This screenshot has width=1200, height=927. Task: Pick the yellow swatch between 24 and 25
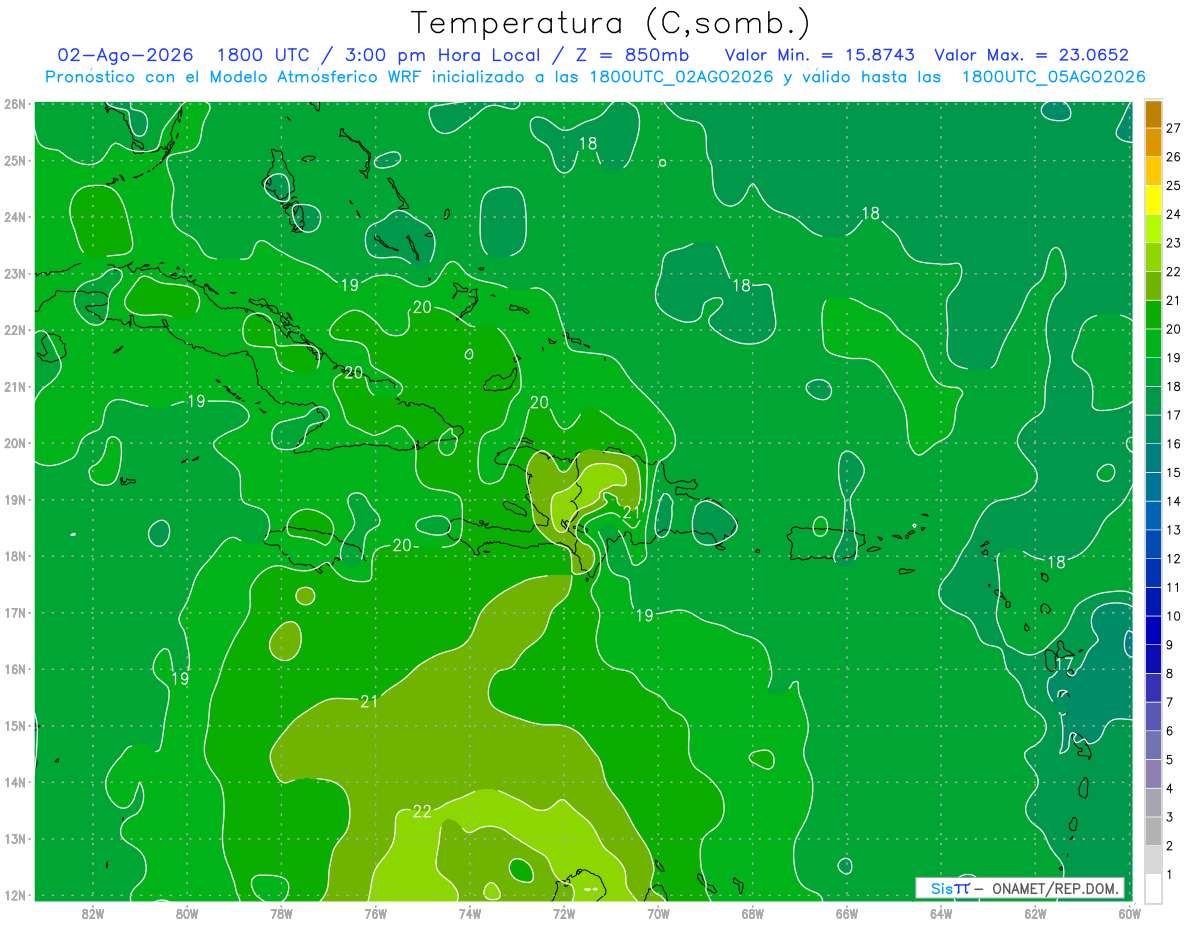(1153, 200)
